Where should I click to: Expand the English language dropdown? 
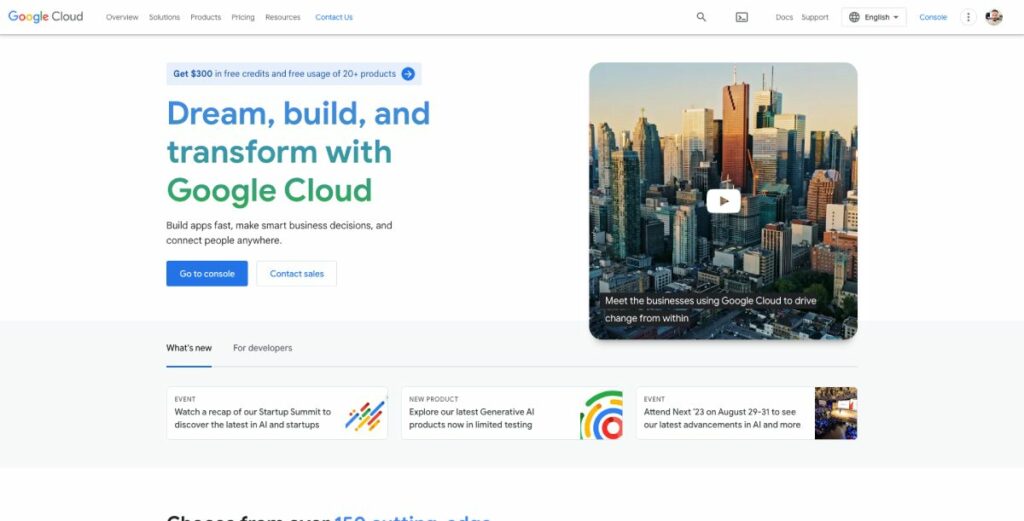coord(874,18)
